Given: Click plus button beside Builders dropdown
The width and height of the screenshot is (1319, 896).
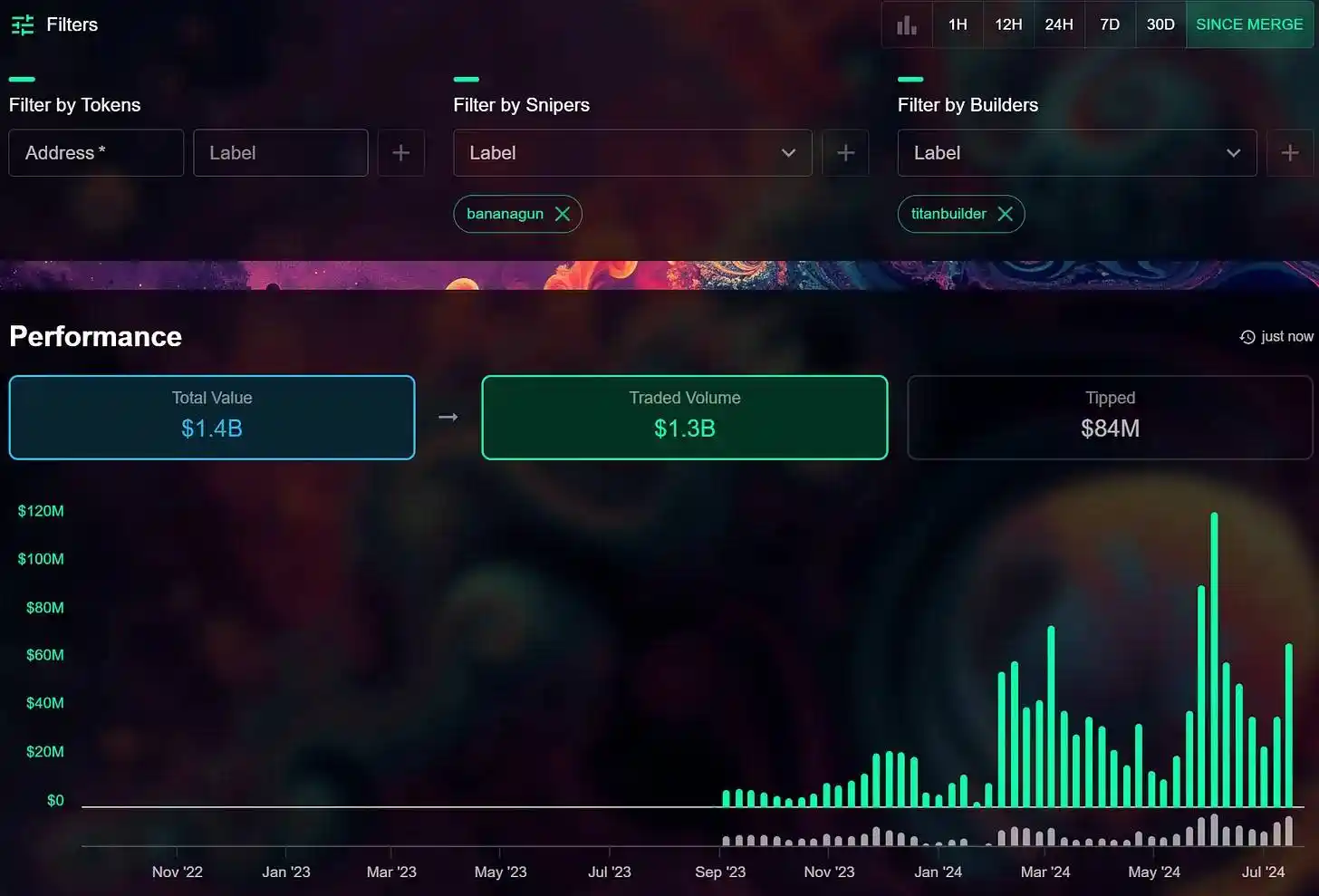Looking at the screenshot, I should click(x=1289, y=153).
